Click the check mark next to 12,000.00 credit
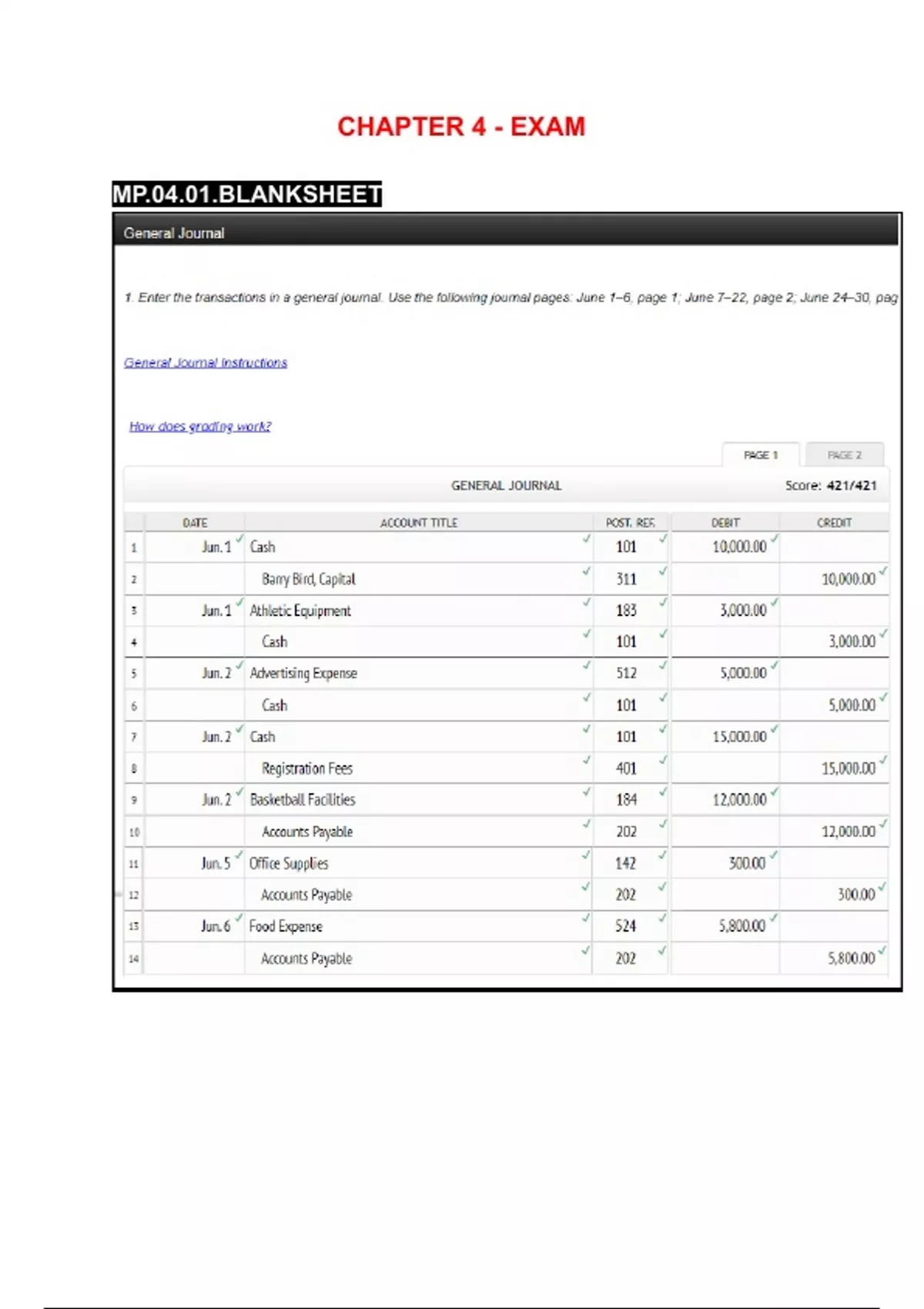The width and height of the screenshot is (924, 1309). point(882,823)
